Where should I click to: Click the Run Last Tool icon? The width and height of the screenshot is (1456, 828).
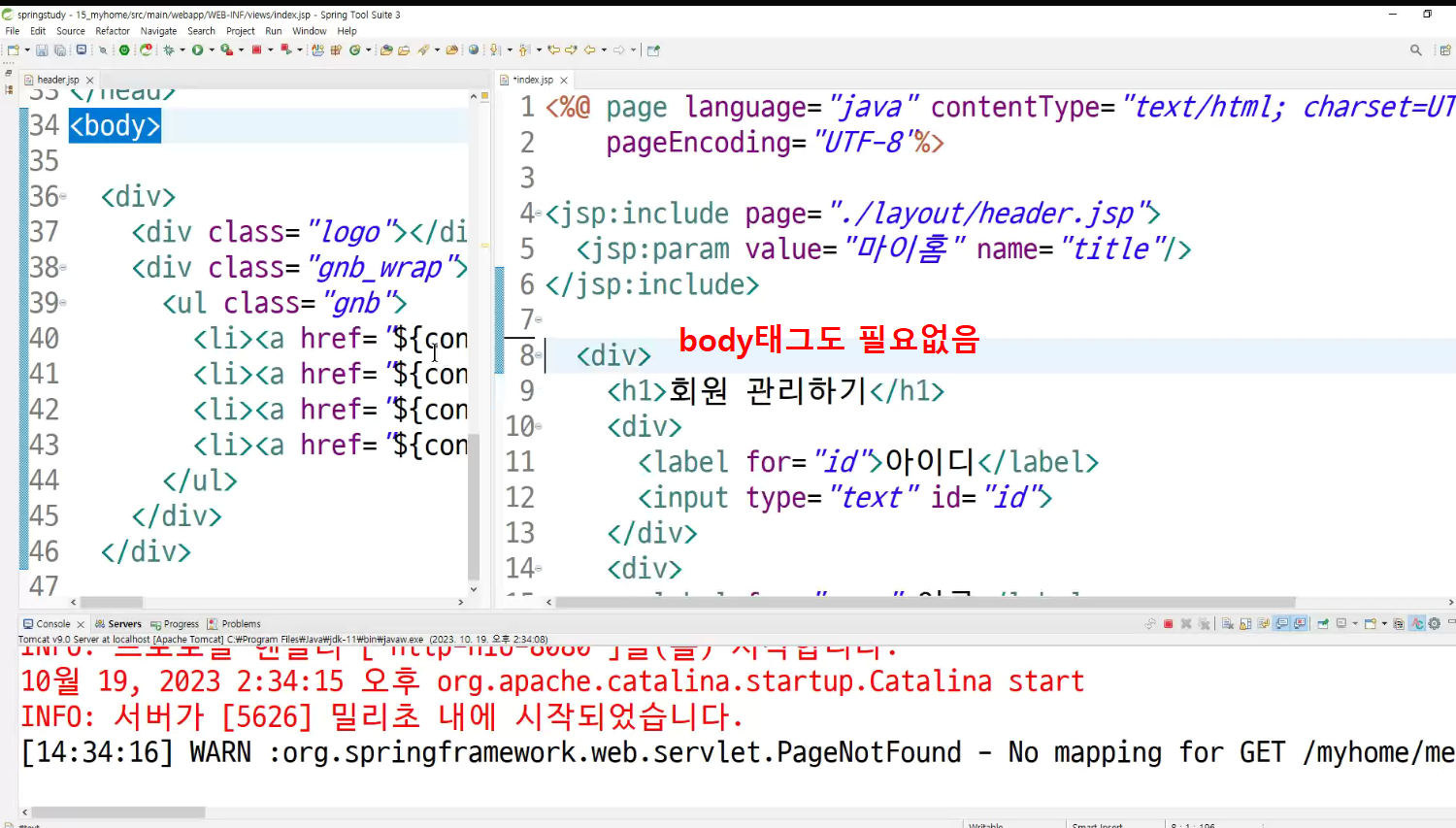coord(226,50)
